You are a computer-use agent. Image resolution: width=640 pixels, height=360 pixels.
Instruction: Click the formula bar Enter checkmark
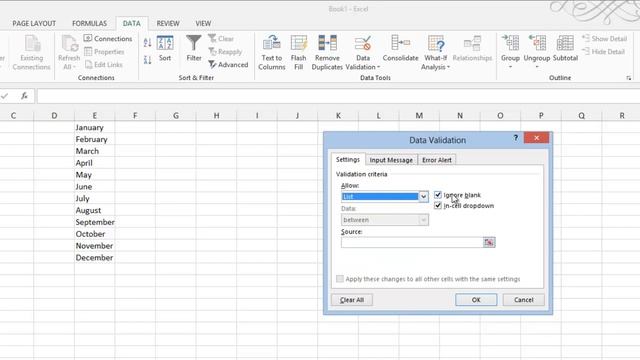(x=4, y=96)
